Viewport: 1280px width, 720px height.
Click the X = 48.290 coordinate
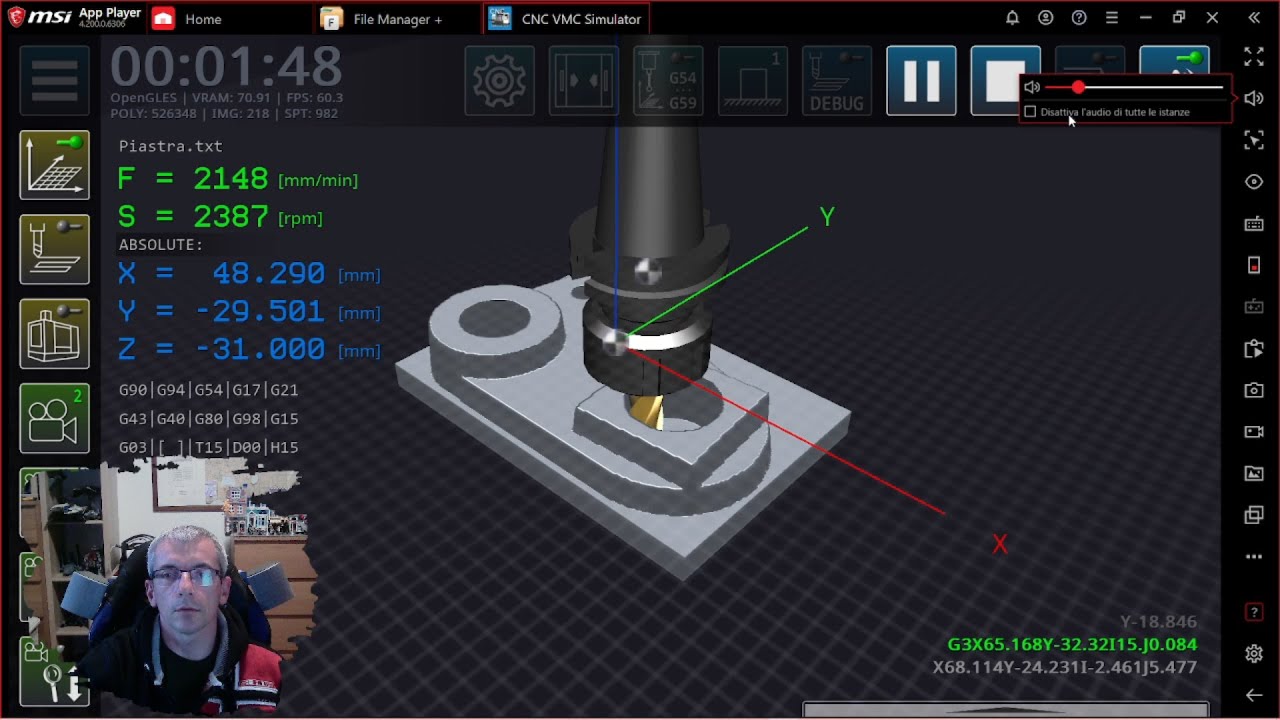click(248, 273)
